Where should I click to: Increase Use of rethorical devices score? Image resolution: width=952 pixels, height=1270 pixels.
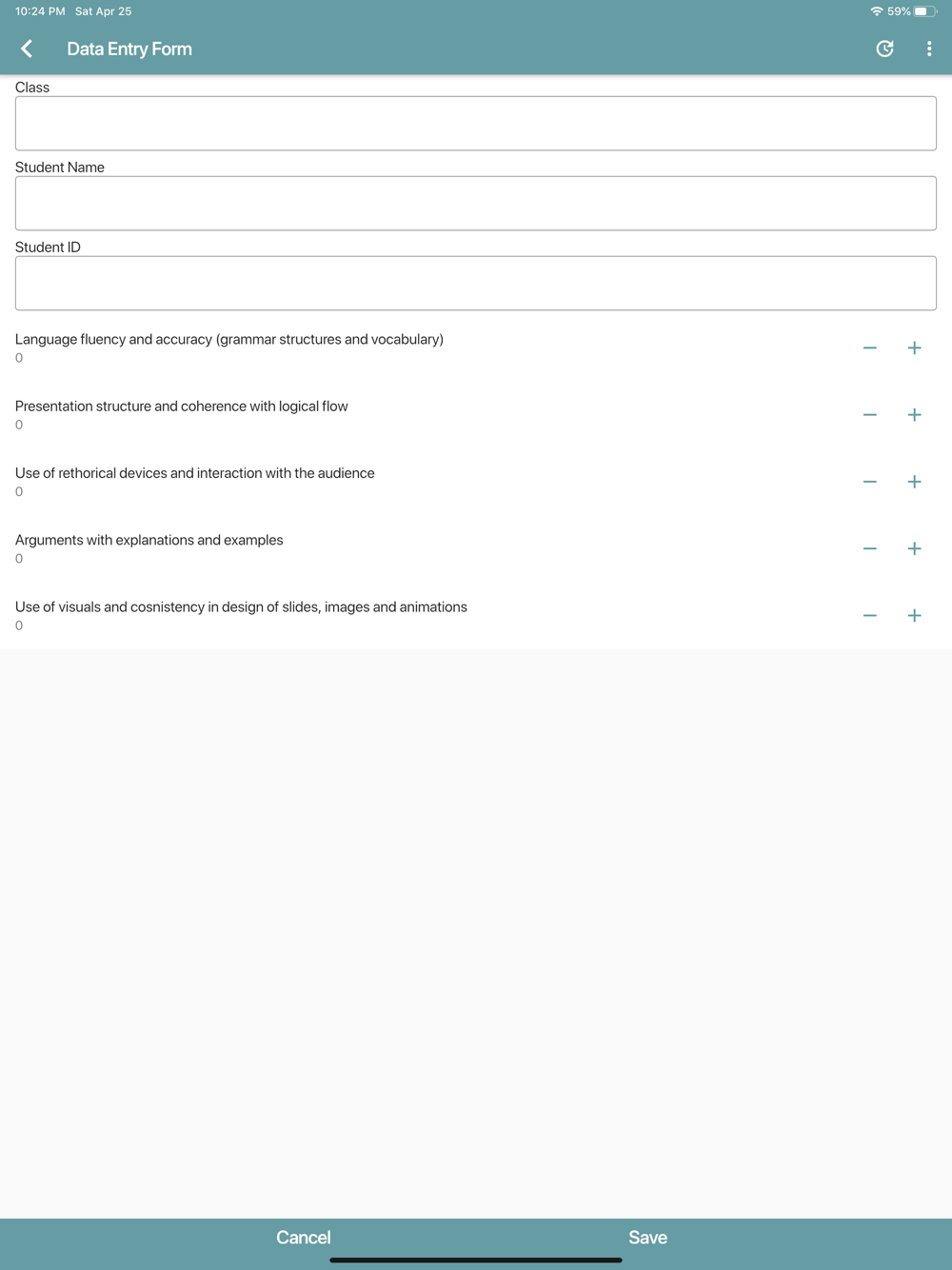point(914,482)
